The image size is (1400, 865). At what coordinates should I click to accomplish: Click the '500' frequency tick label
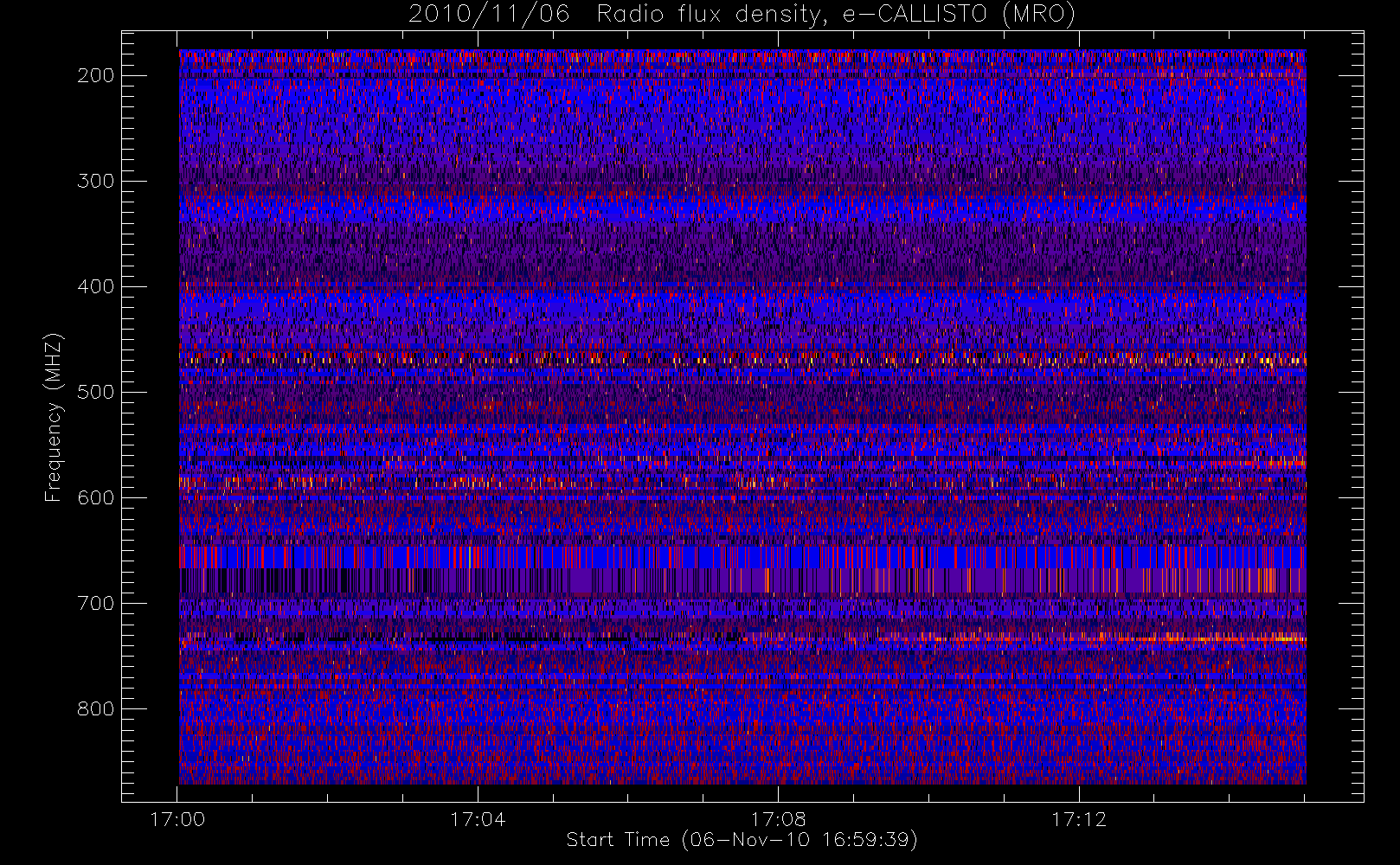click(96, 392)
